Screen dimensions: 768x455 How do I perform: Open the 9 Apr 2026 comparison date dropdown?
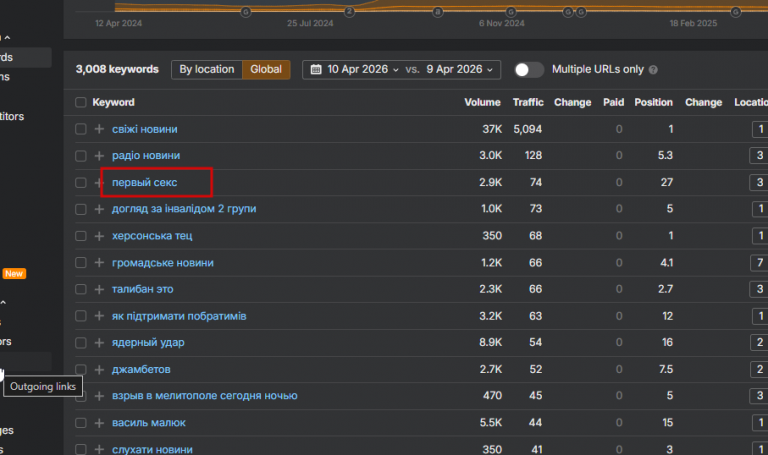[x=459, y=70]
